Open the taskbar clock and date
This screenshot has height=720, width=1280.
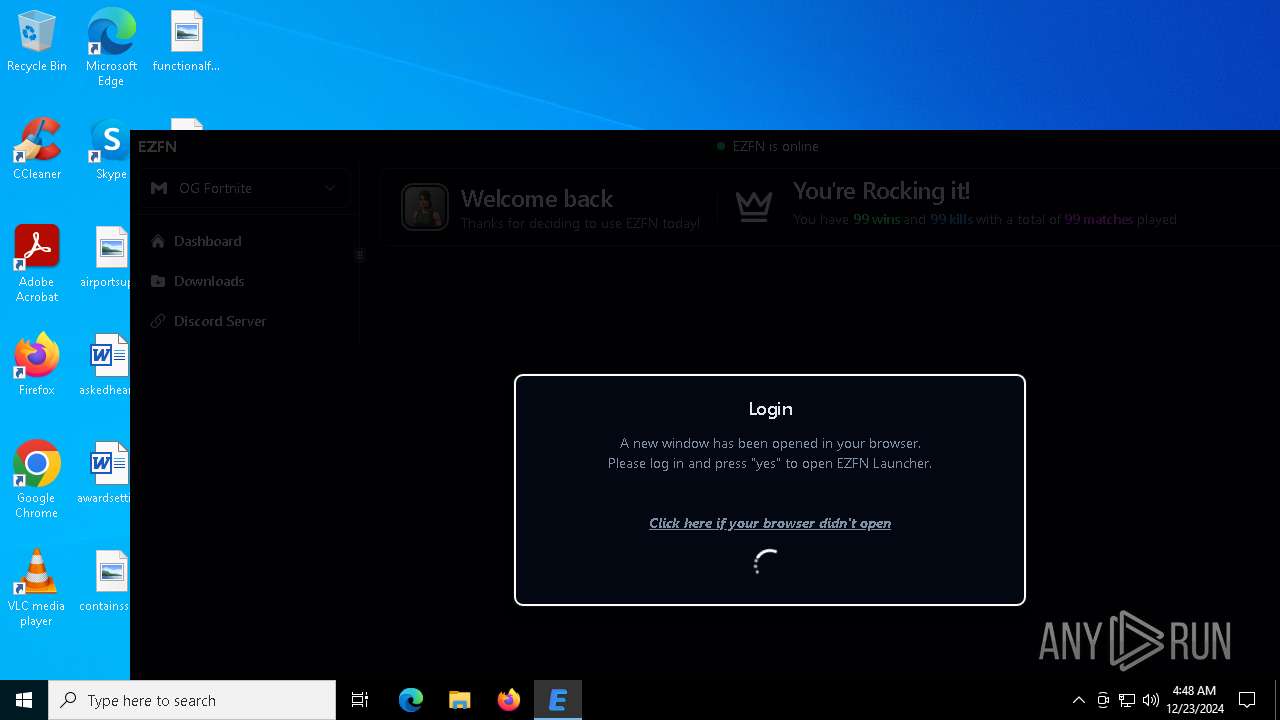(1194, 700)
